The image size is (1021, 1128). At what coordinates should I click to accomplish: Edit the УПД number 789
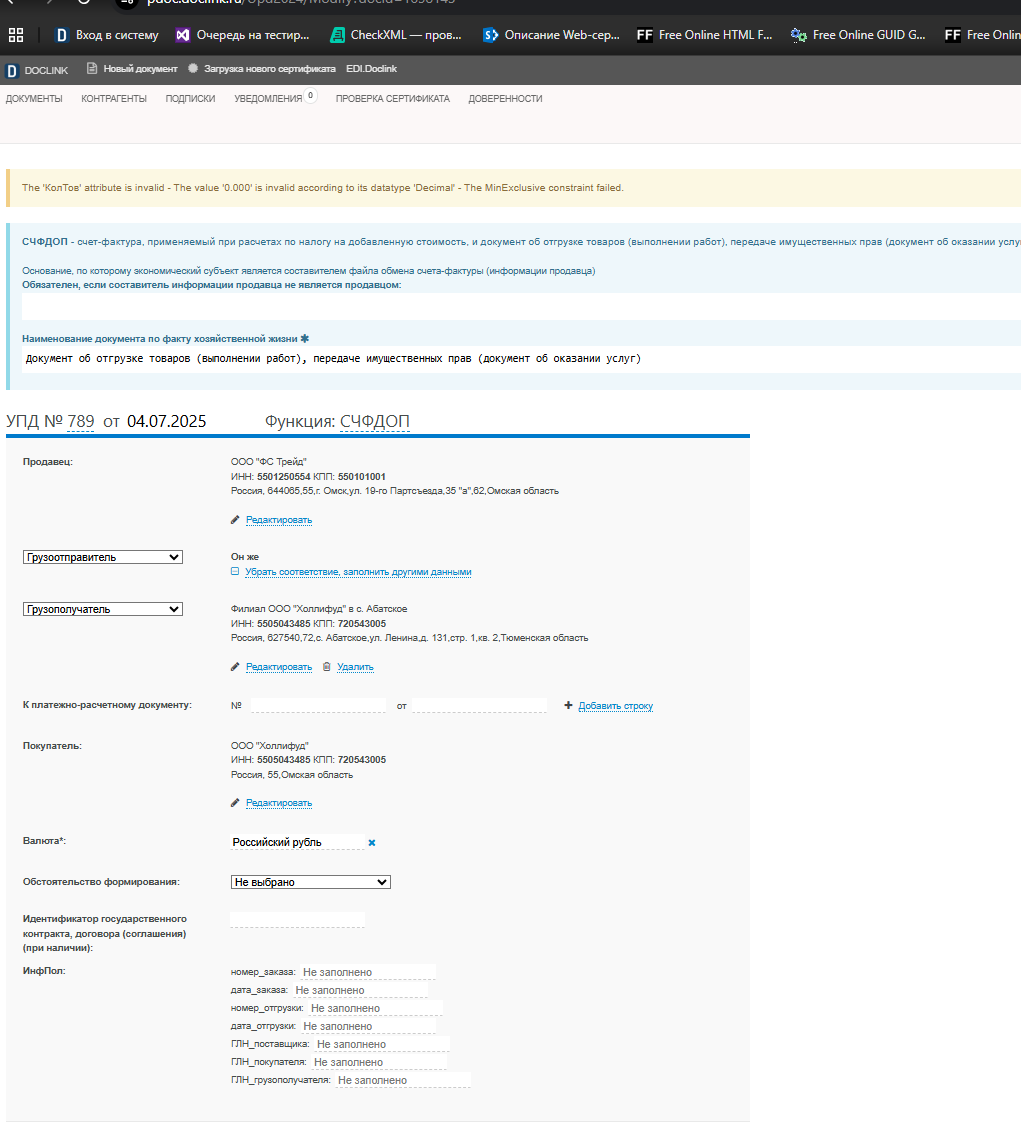tap(81, 422)
